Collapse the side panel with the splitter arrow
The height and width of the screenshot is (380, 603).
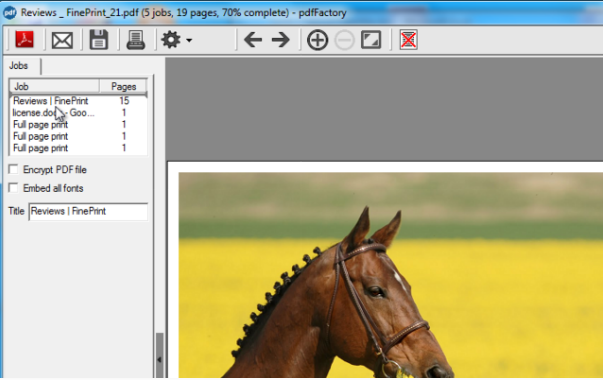159,359
